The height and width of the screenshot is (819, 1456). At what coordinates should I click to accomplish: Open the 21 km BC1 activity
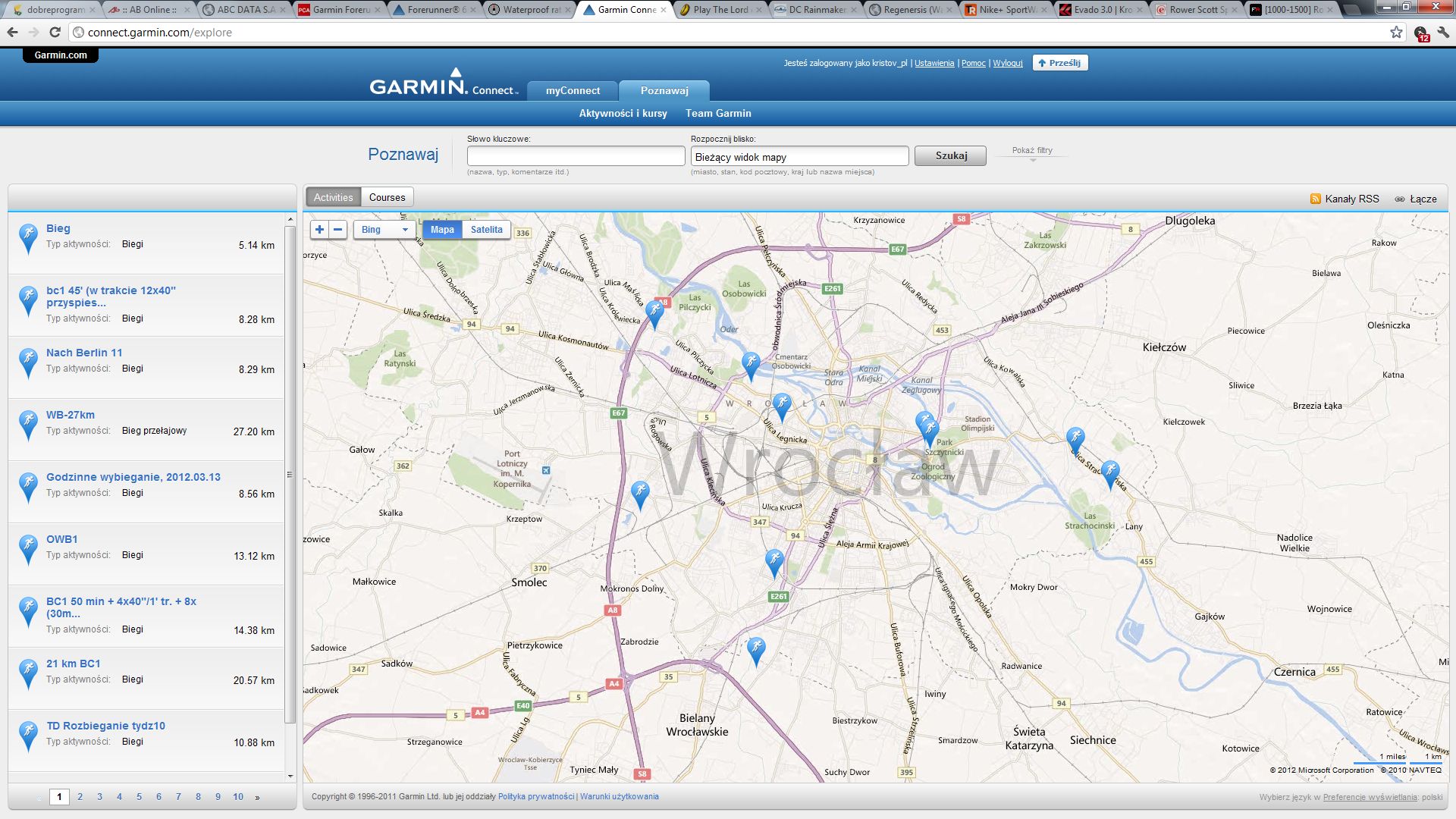coord(74,664)
